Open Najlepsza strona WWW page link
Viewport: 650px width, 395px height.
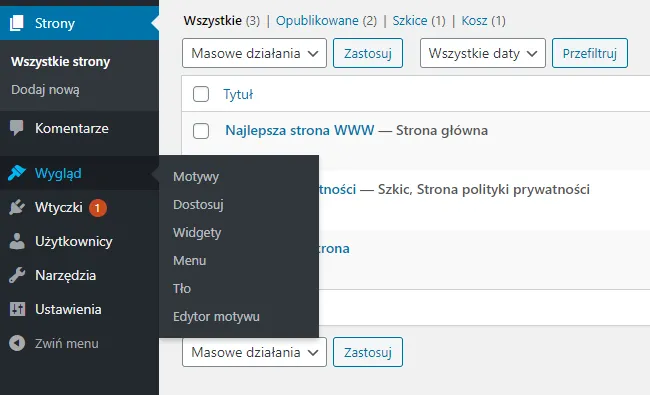pos(300,131)
